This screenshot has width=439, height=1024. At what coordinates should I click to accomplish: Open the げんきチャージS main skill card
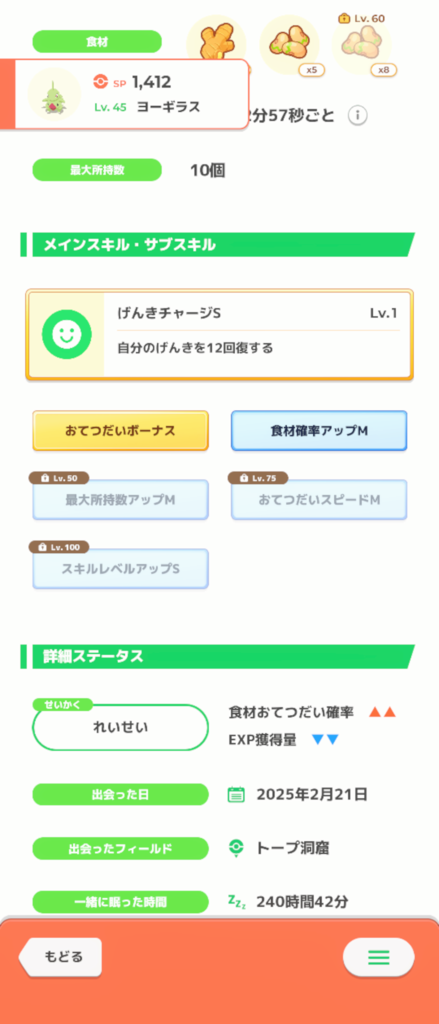(220, 335)
